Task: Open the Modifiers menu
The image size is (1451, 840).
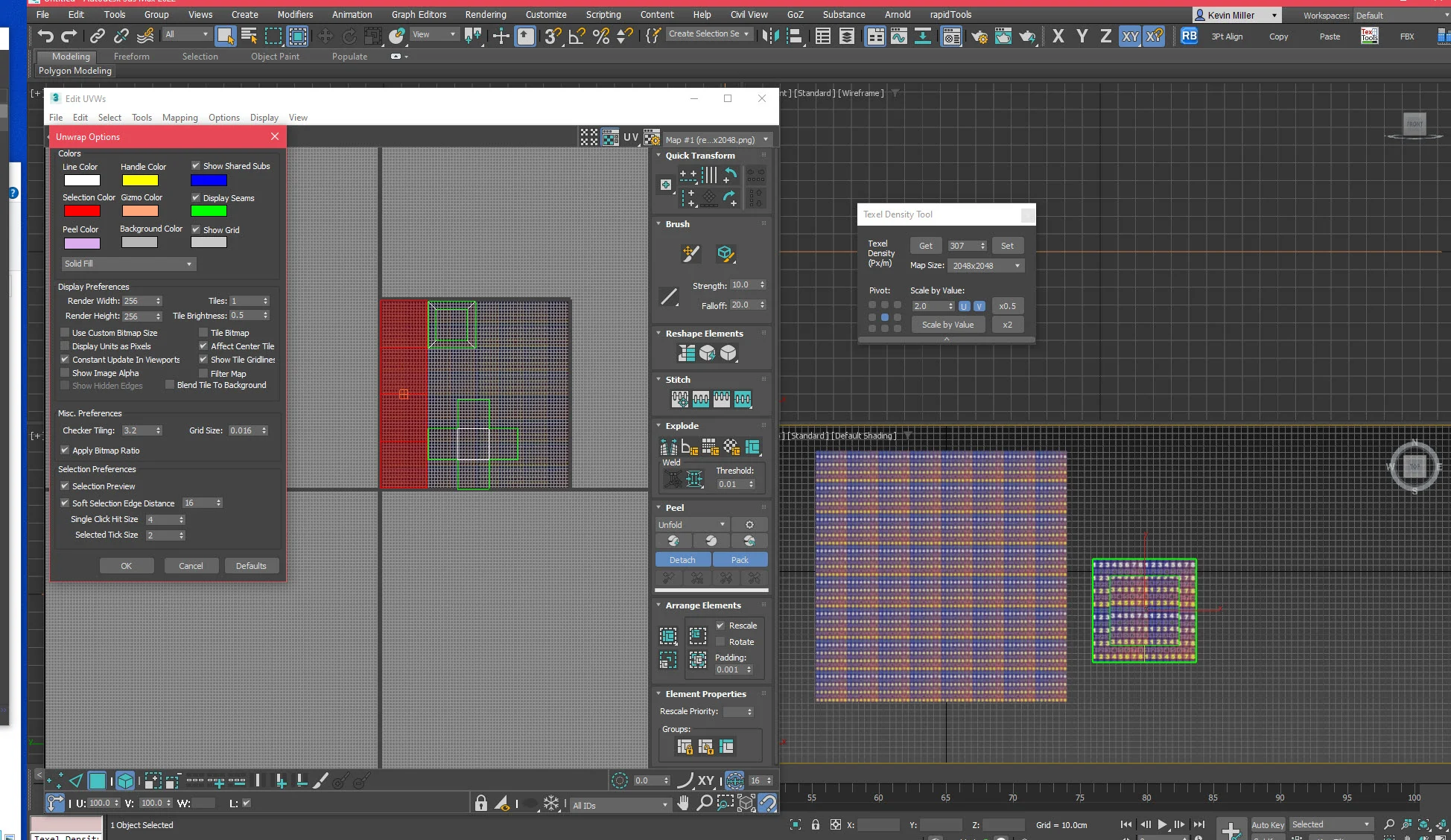Action: pos(295,14)
